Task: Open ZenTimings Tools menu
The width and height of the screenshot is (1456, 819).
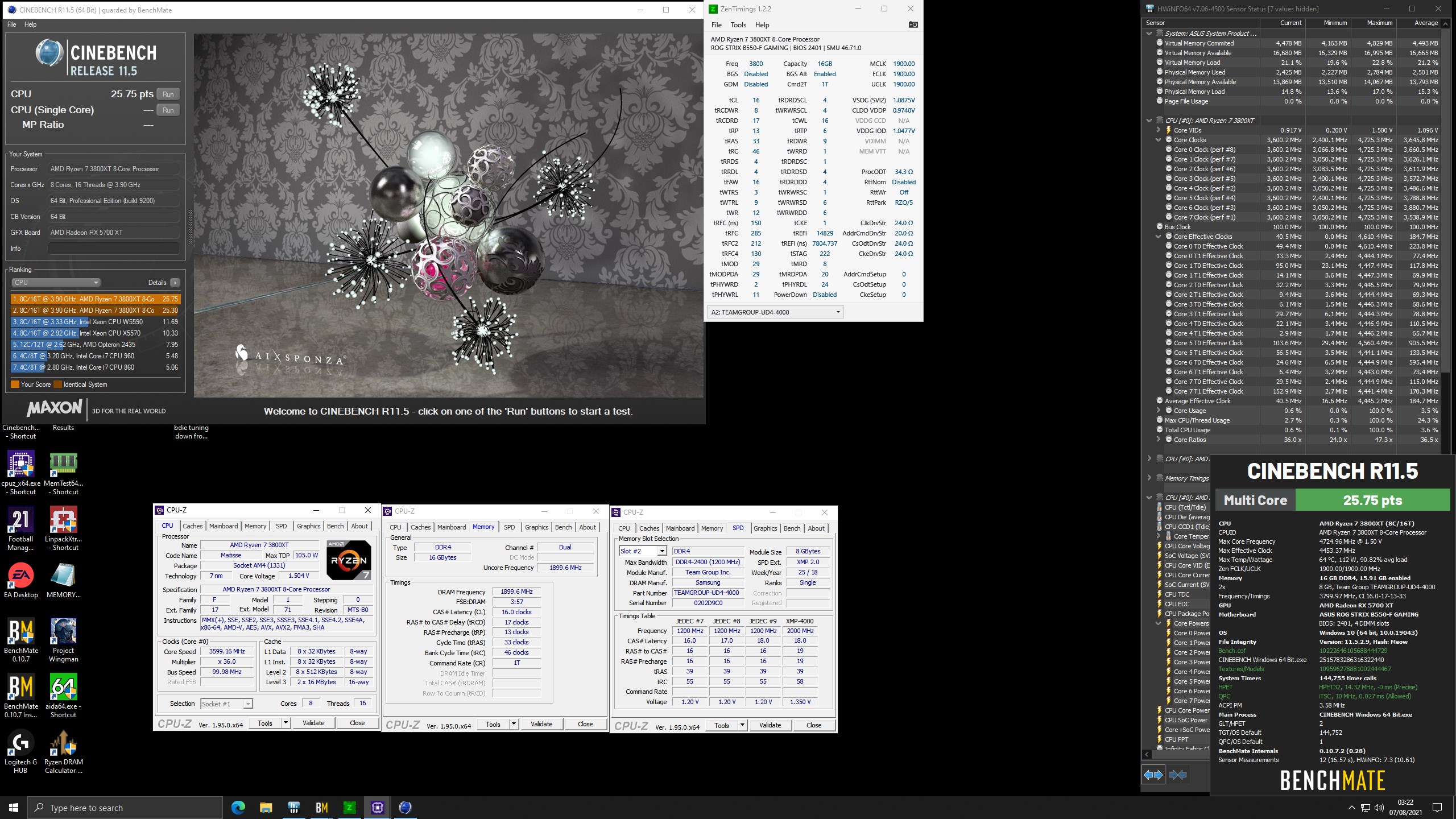Action: coord(738,25)
